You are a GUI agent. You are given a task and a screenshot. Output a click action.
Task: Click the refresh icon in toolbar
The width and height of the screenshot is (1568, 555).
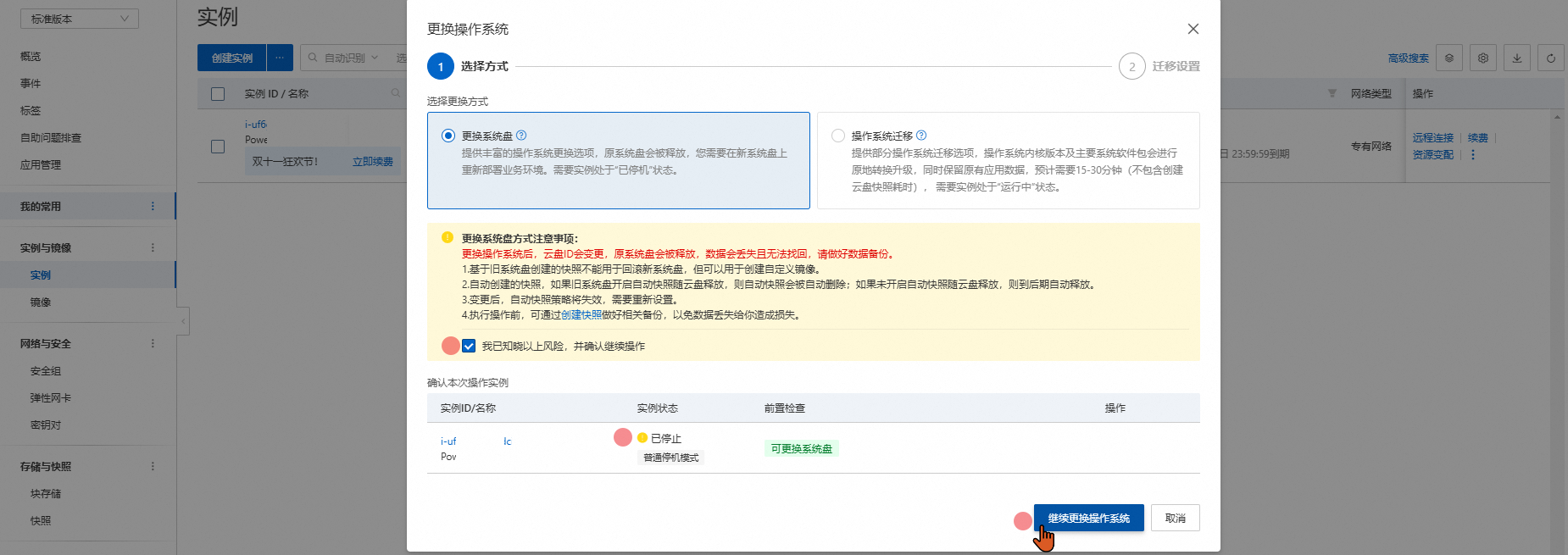tap(1550, 58)
